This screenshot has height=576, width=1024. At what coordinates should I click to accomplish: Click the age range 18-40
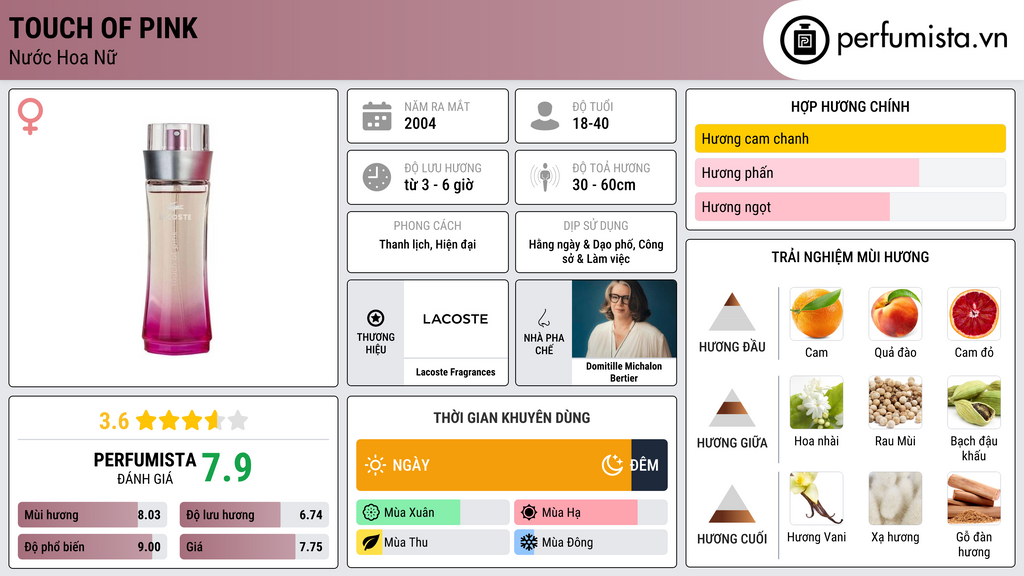pyautogui.click(x=590, y=123)
